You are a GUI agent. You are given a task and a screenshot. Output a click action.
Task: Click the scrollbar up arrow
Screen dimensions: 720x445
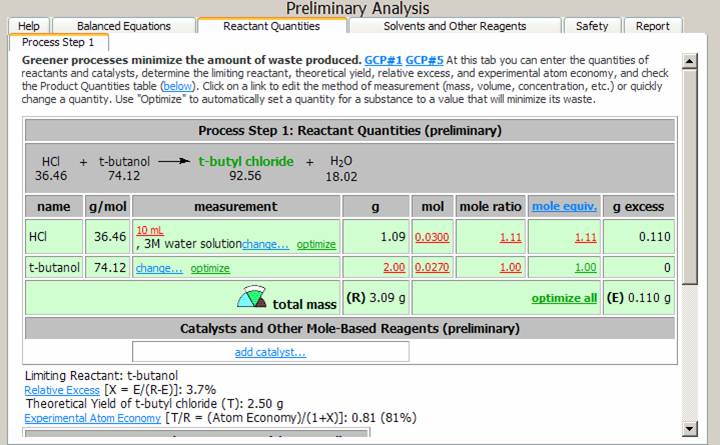coord(688,62)
